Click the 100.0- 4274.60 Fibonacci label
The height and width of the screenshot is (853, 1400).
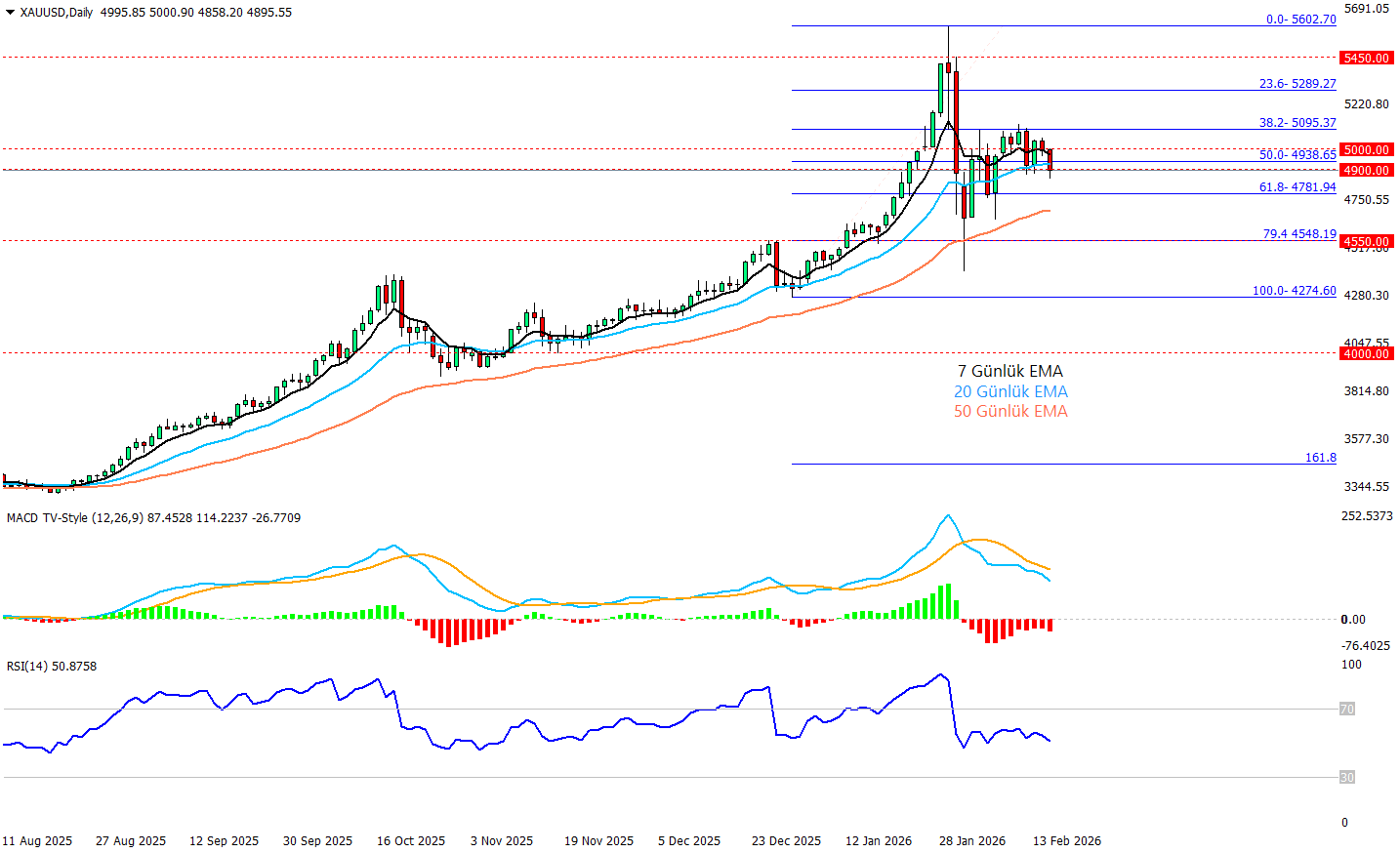tap(1294, 291)
